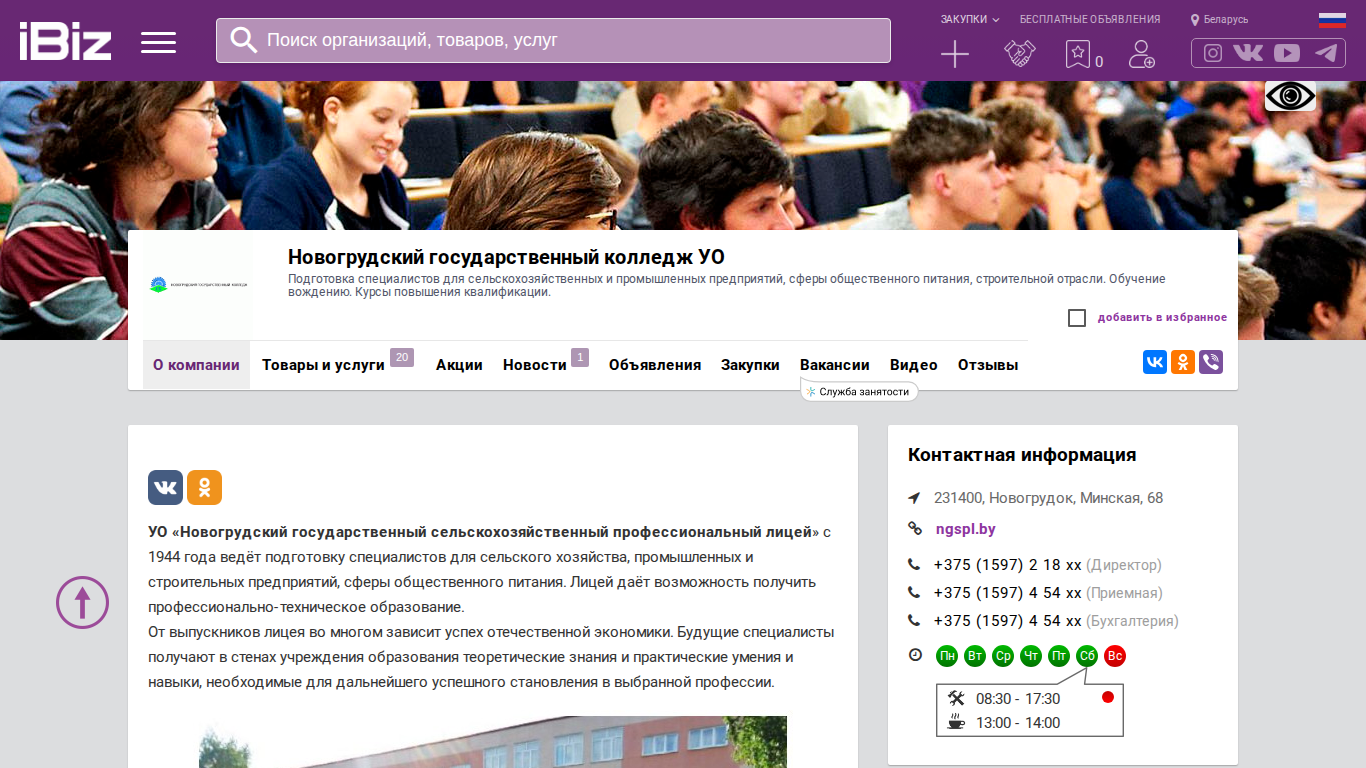Click 'БЕСПЛАТНЫЕ ОБЪЯВЛЕНИЯ' header link
The width and height of the screenshot is (1366, 768).
(1090, 19)
